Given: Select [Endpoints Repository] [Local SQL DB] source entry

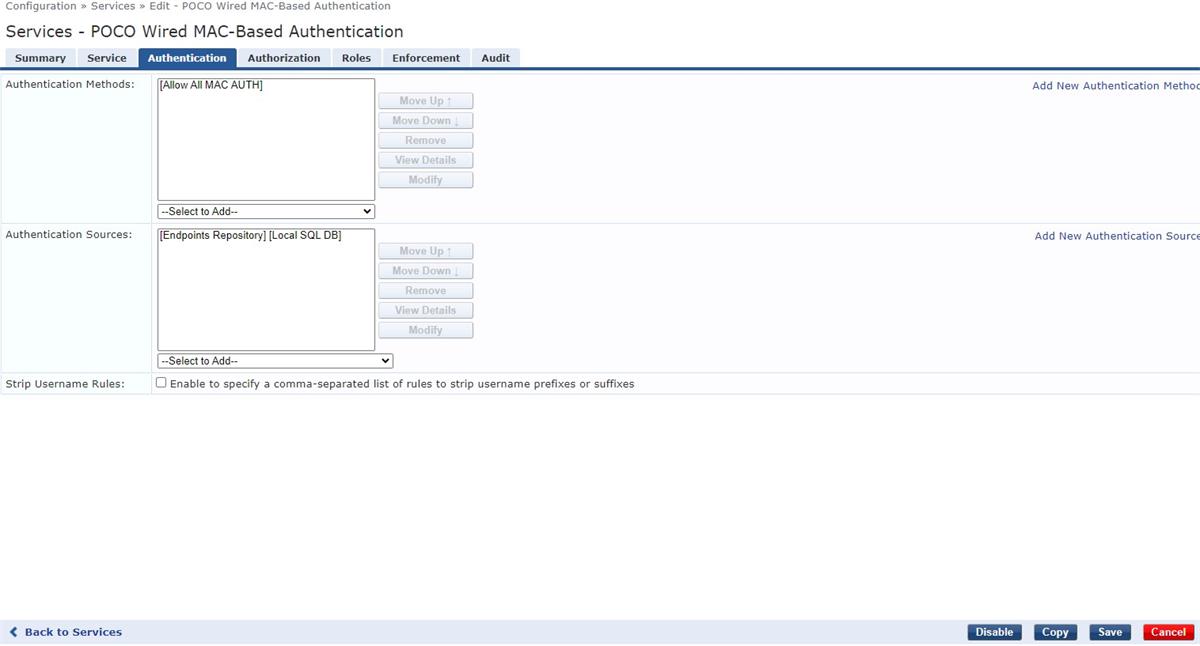Looking at the screenshot, I should click(250, 236).
